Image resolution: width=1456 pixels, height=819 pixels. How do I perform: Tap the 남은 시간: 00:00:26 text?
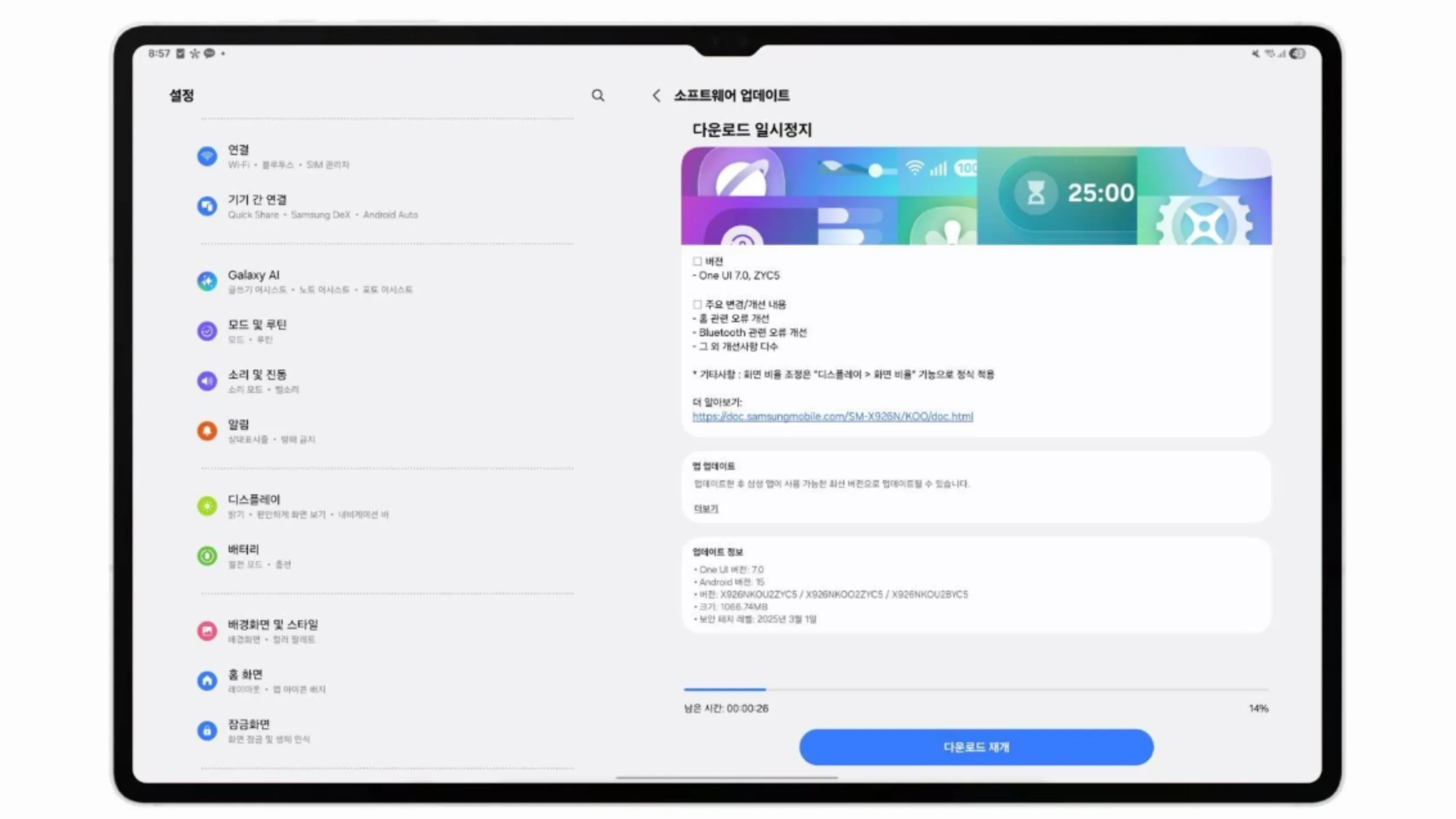tap(726, 708)
